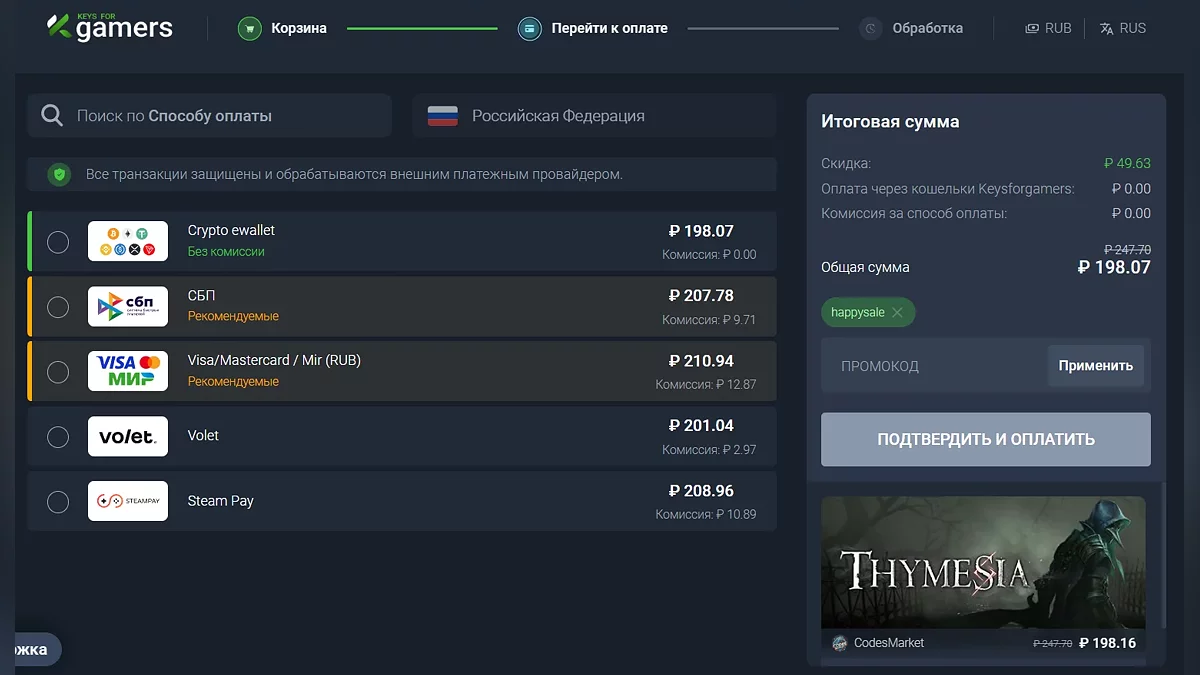Open the Российская Федерация country dropdown
This screenshot has width=1200, height=675.
point(594,116)
